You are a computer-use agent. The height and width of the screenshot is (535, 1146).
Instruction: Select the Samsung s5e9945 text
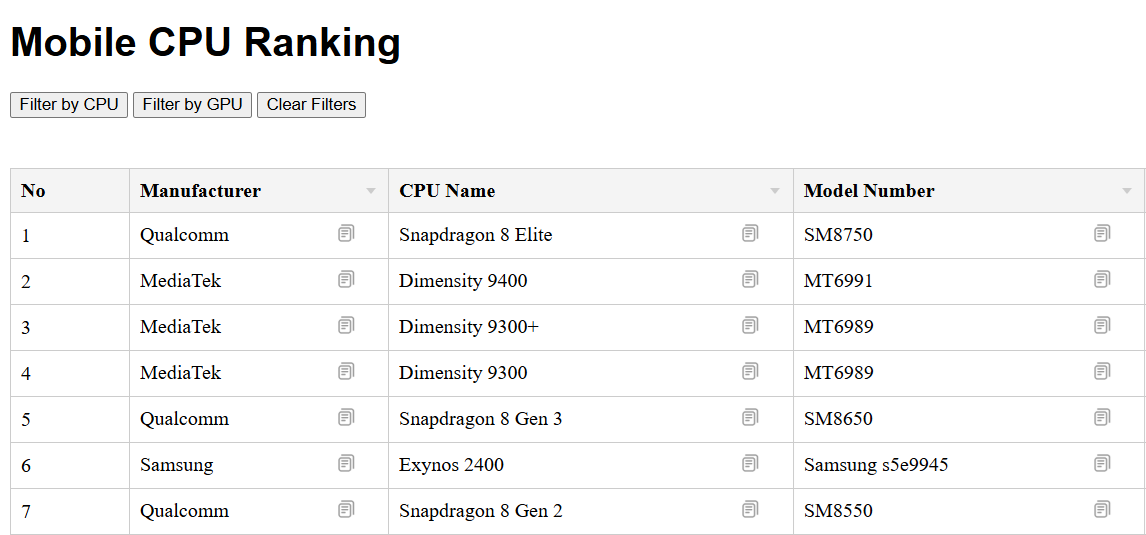(876, 464)
